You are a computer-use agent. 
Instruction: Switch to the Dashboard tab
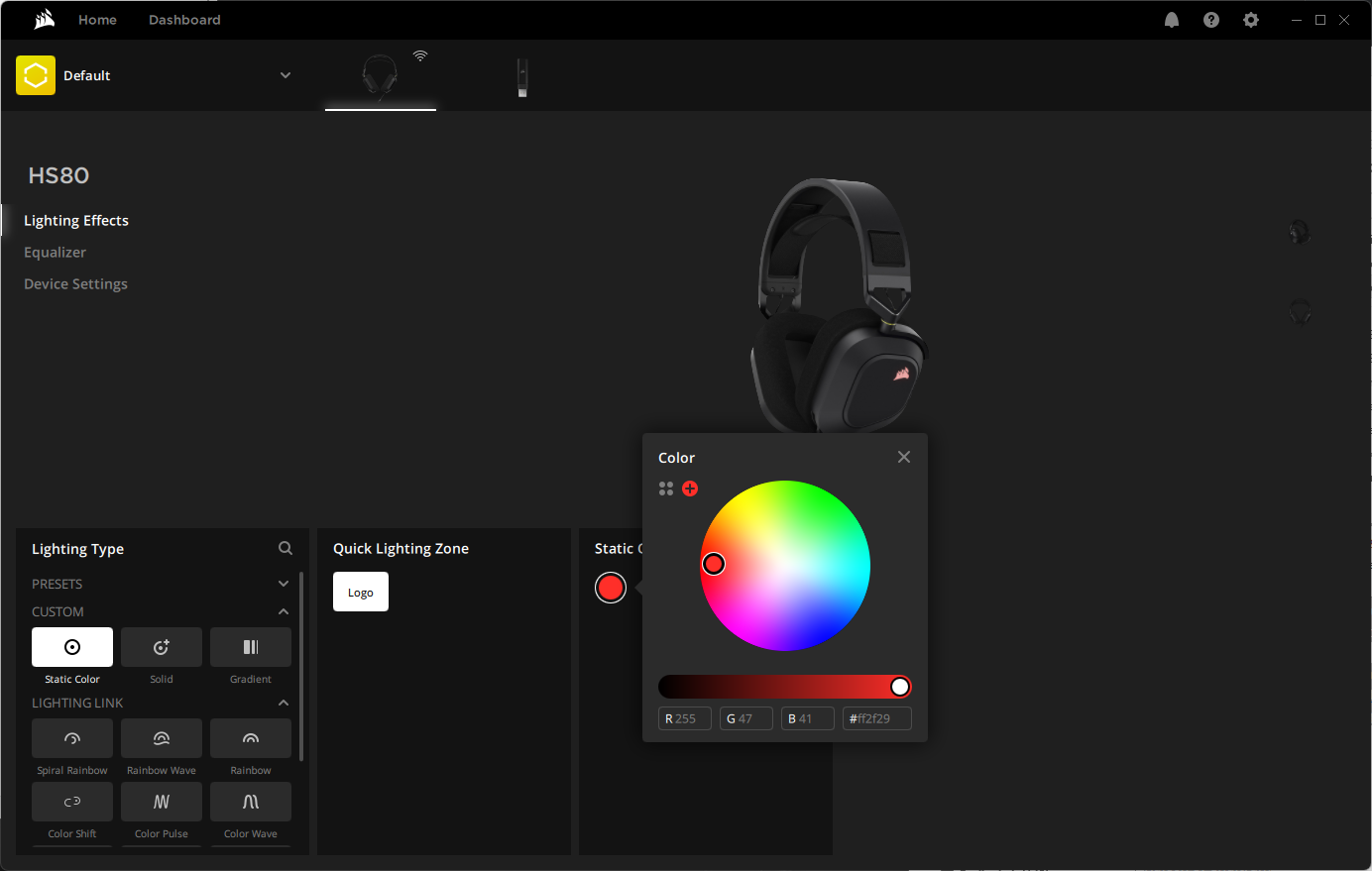184,20
